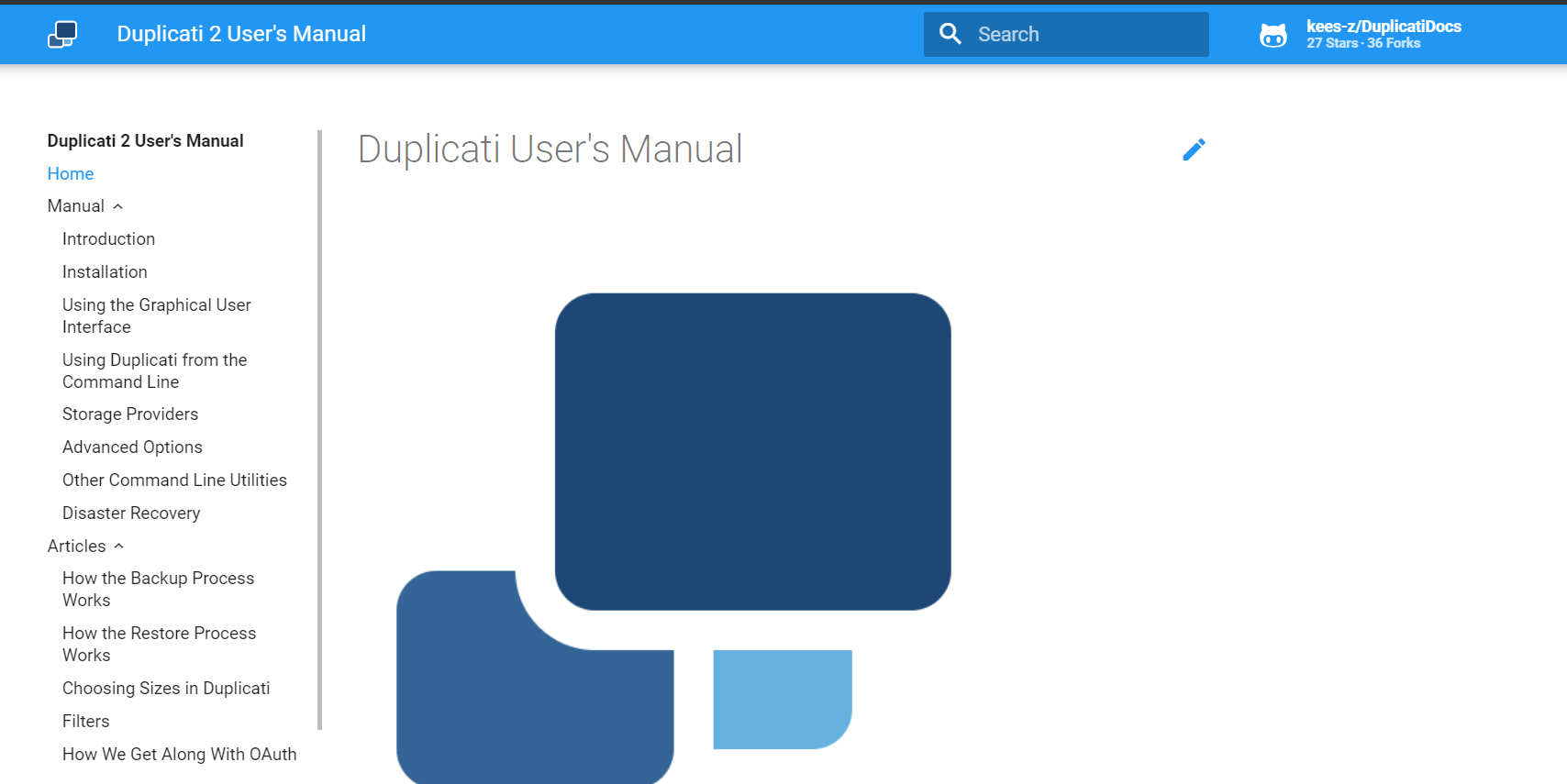Edit this page using the pencil icon

1194,149
